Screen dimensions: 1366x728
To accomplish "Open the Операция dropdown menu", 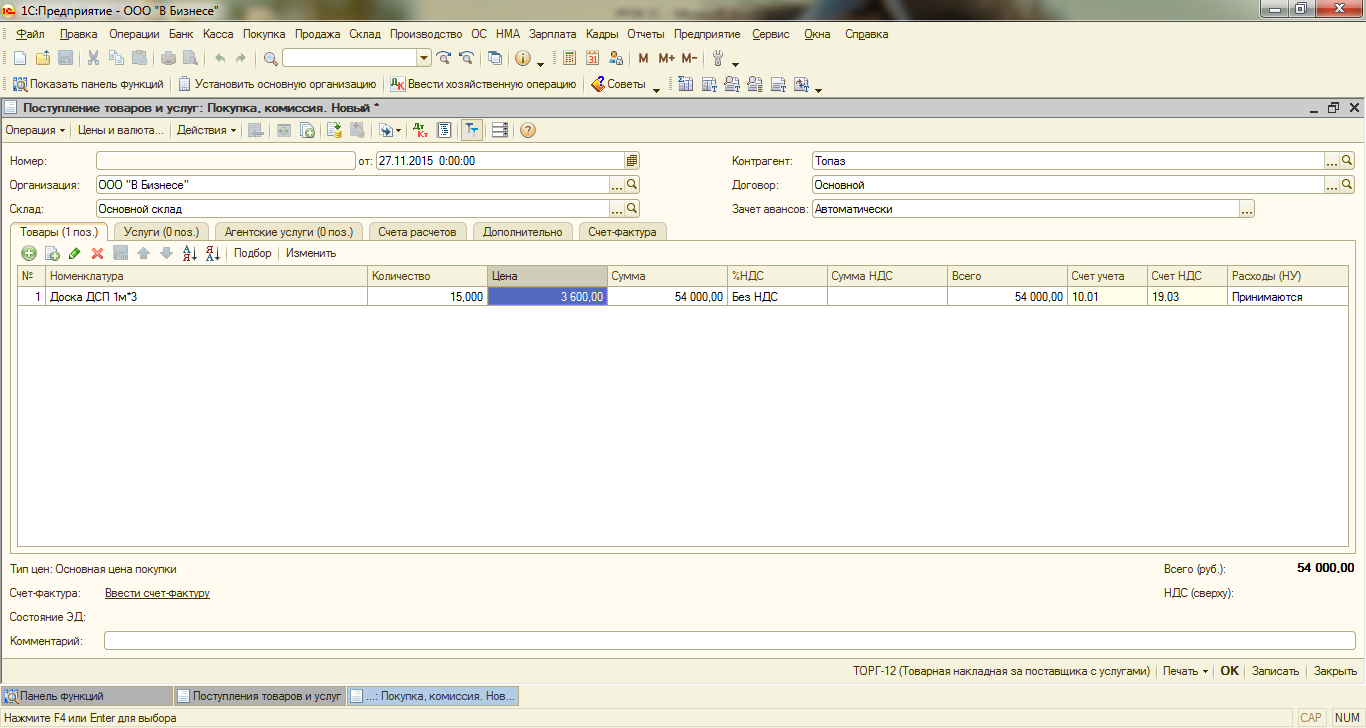I will (x=35, y=130).
